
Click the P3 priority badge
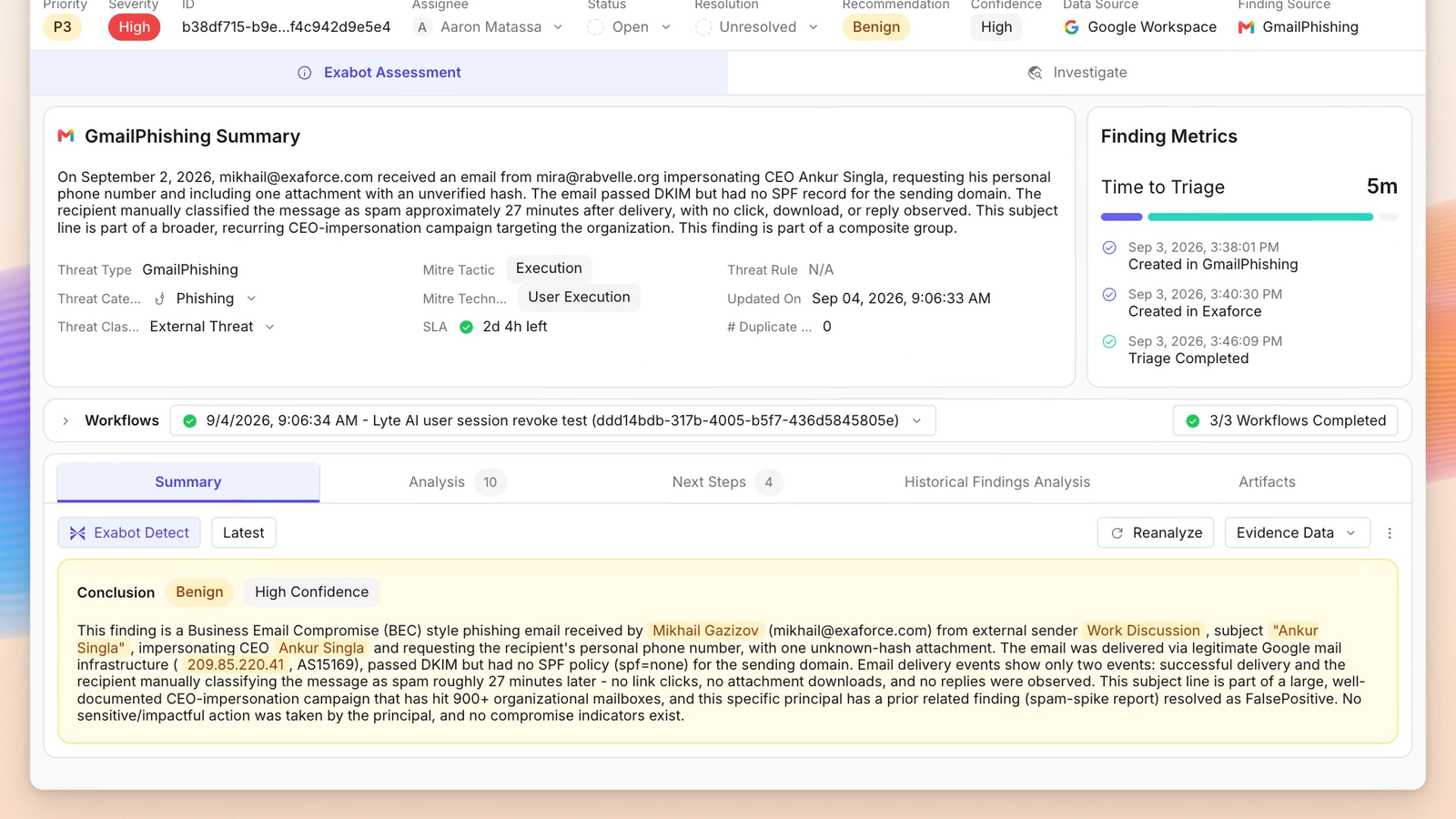pos(63,27)
